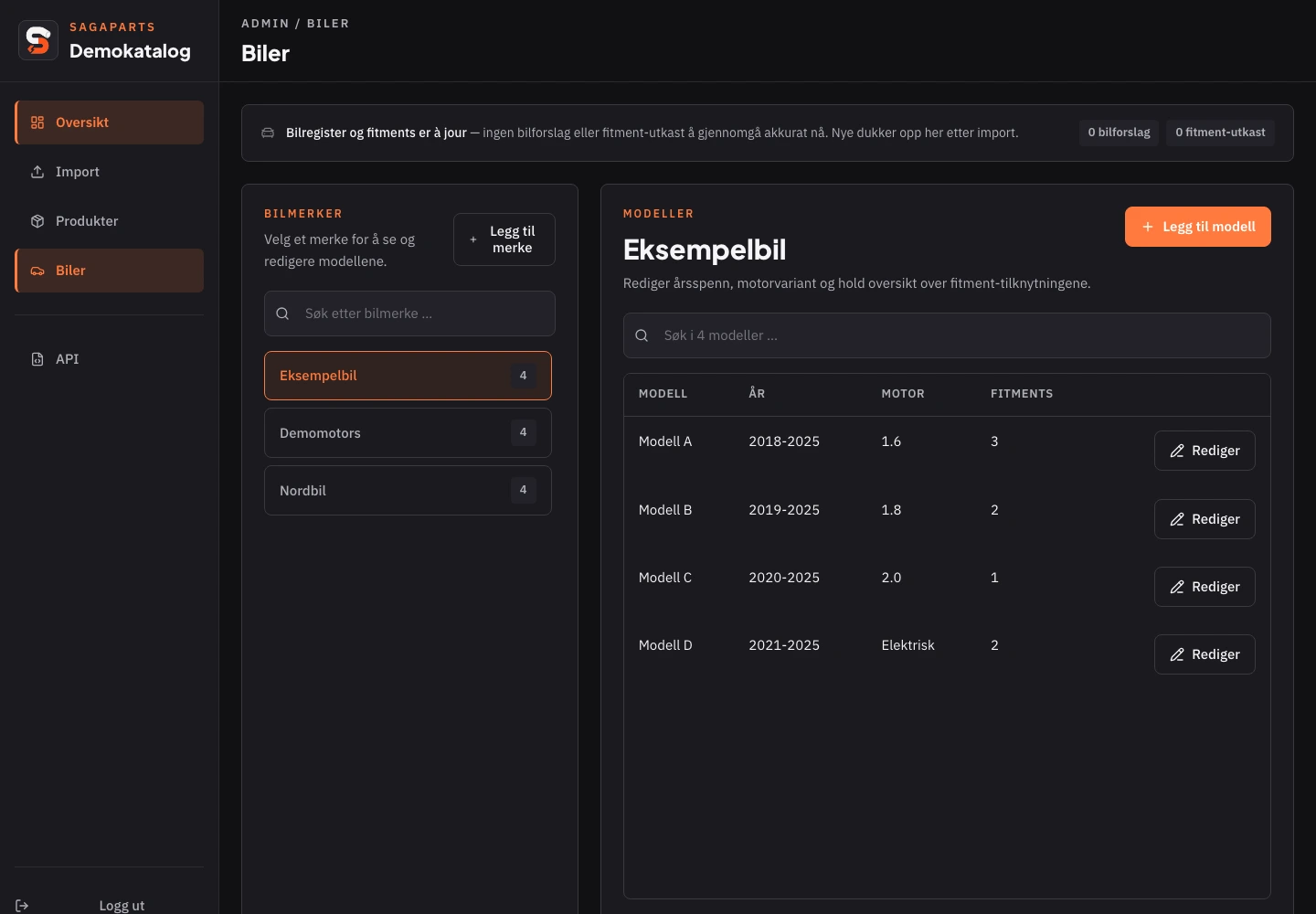Focus the Søk i 4 modeller field
Screen dimensions: 1316x914
[x=947, y=335]
